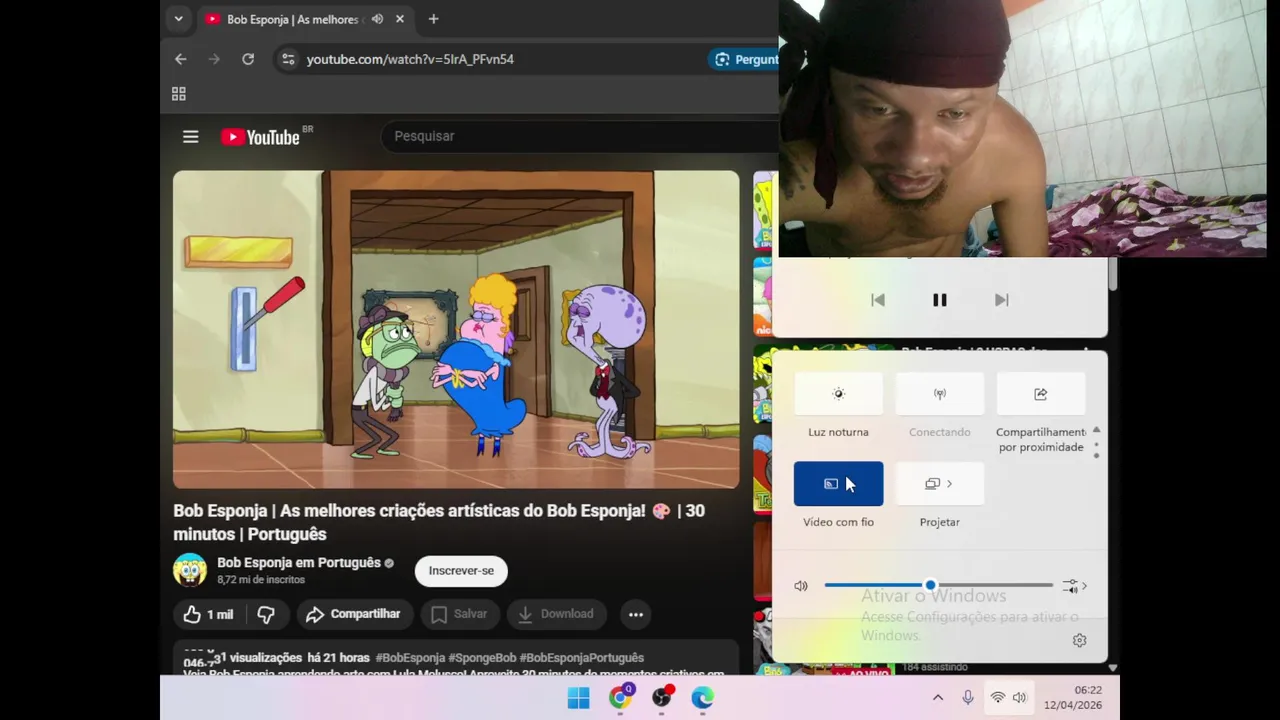The width and height of the screenshot is (1280, 720).
Task: Like the video with thumbs up
Action: point(208,614)
